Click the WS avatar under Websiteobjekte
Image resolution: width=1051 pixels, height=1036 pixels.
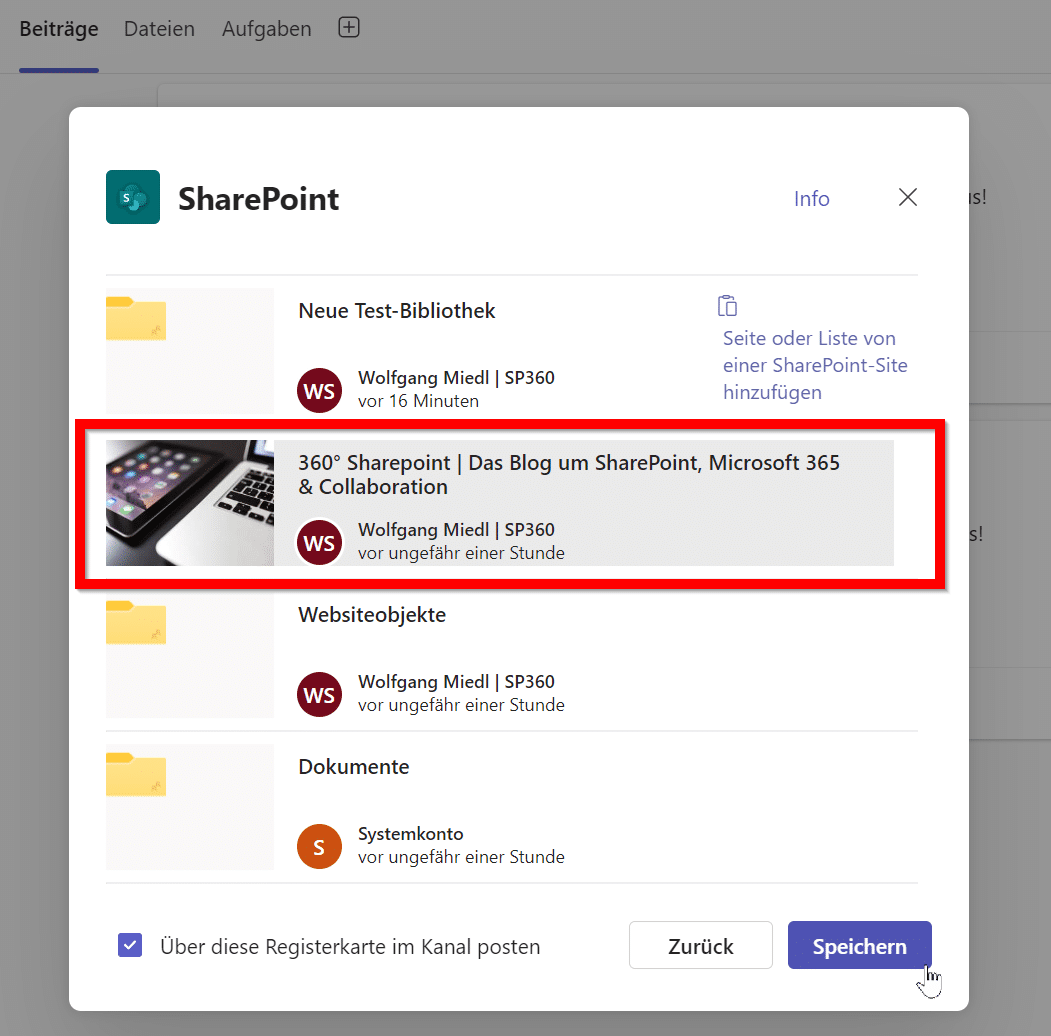[320, 694]
